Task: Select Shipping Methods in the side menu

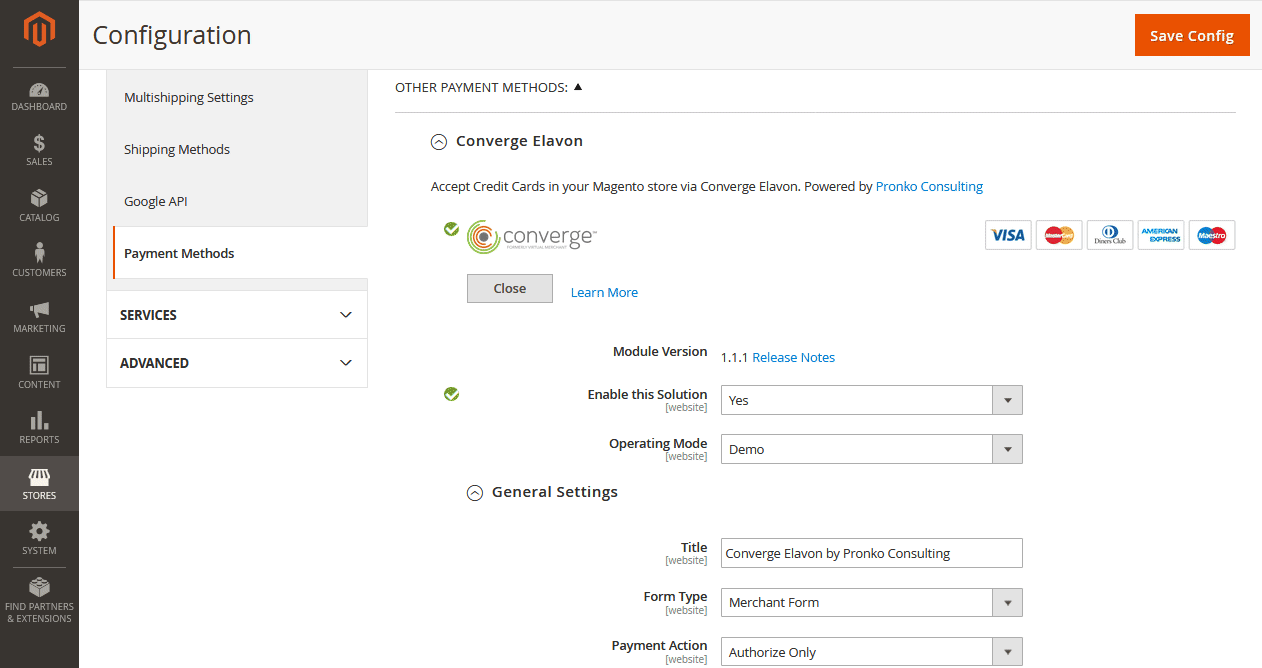Action: tap(177, 150)
